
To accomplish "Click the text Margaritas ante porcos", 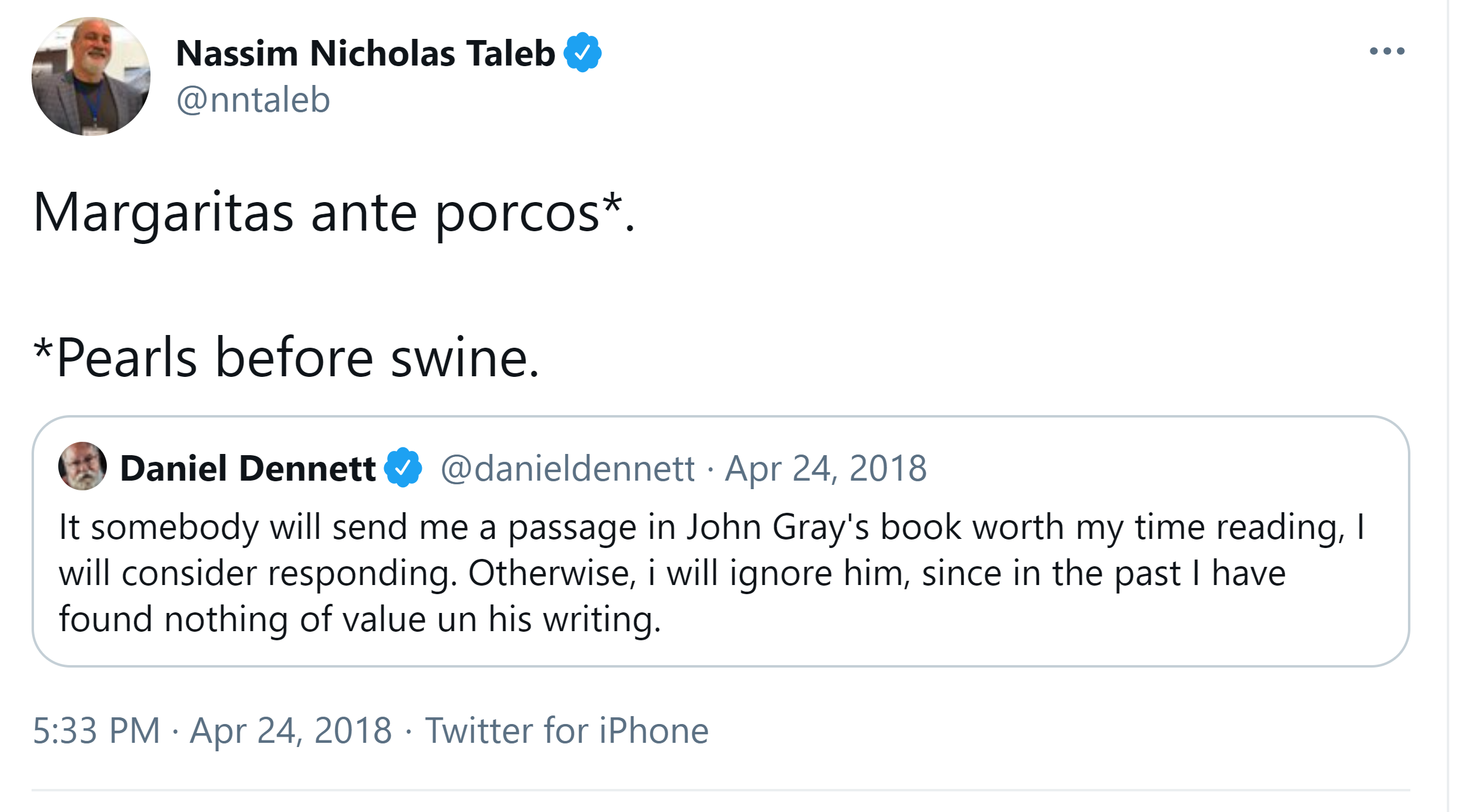I will point(316,213).
